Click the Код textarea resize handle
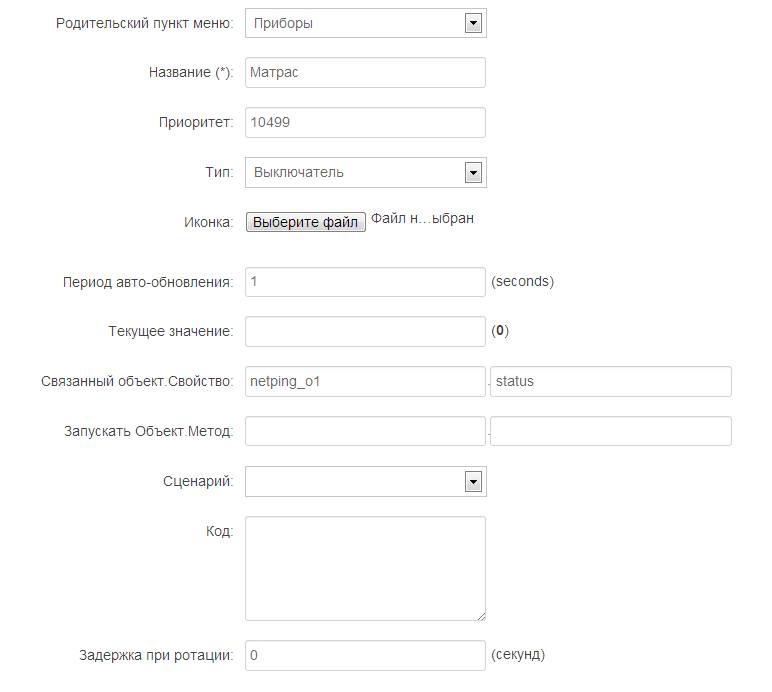Image resolution: width=772 pixels, height=692 pixels. [481, 616]
